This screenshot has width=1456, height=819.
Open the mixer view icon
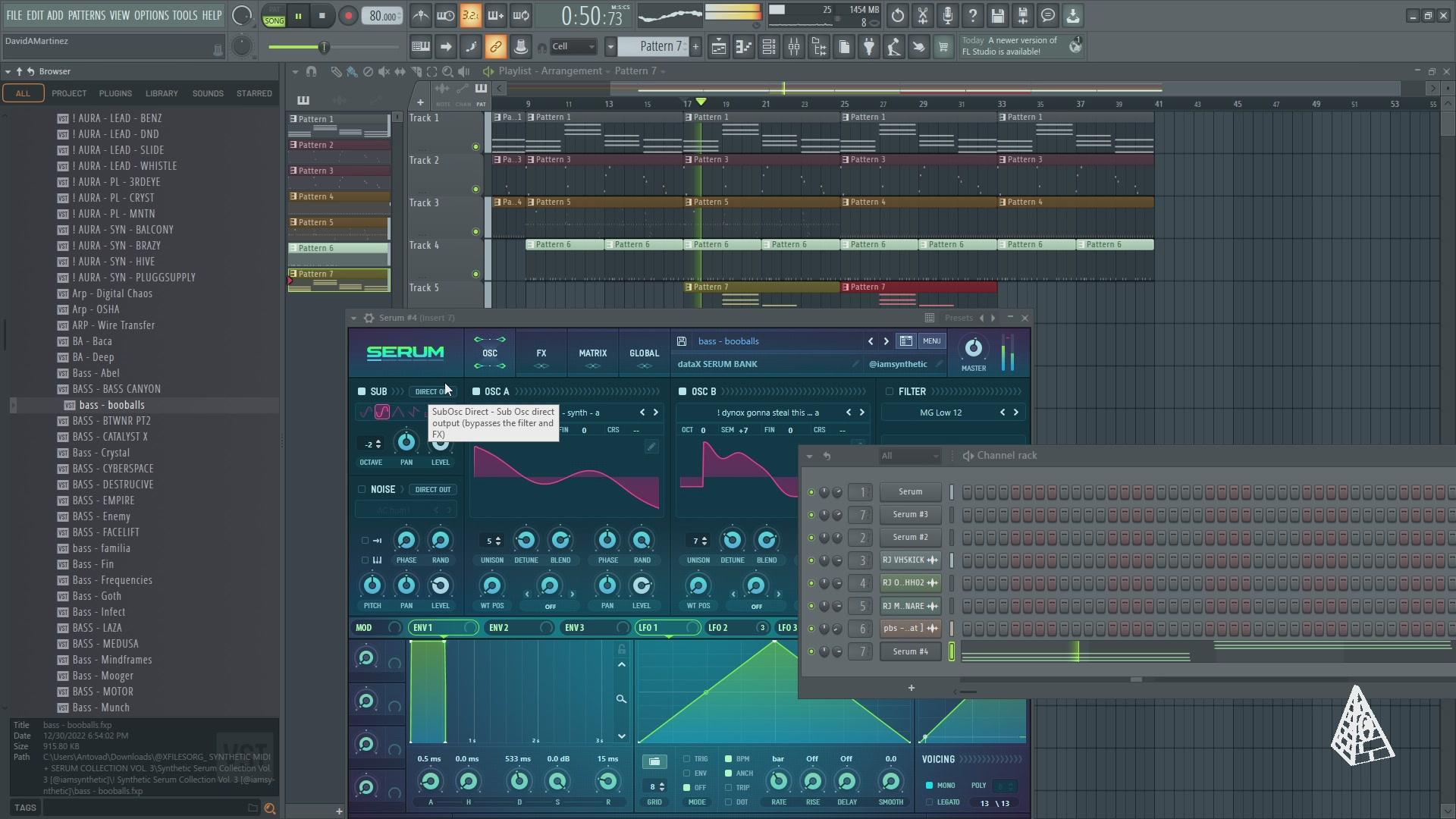(x=794, y=47)
